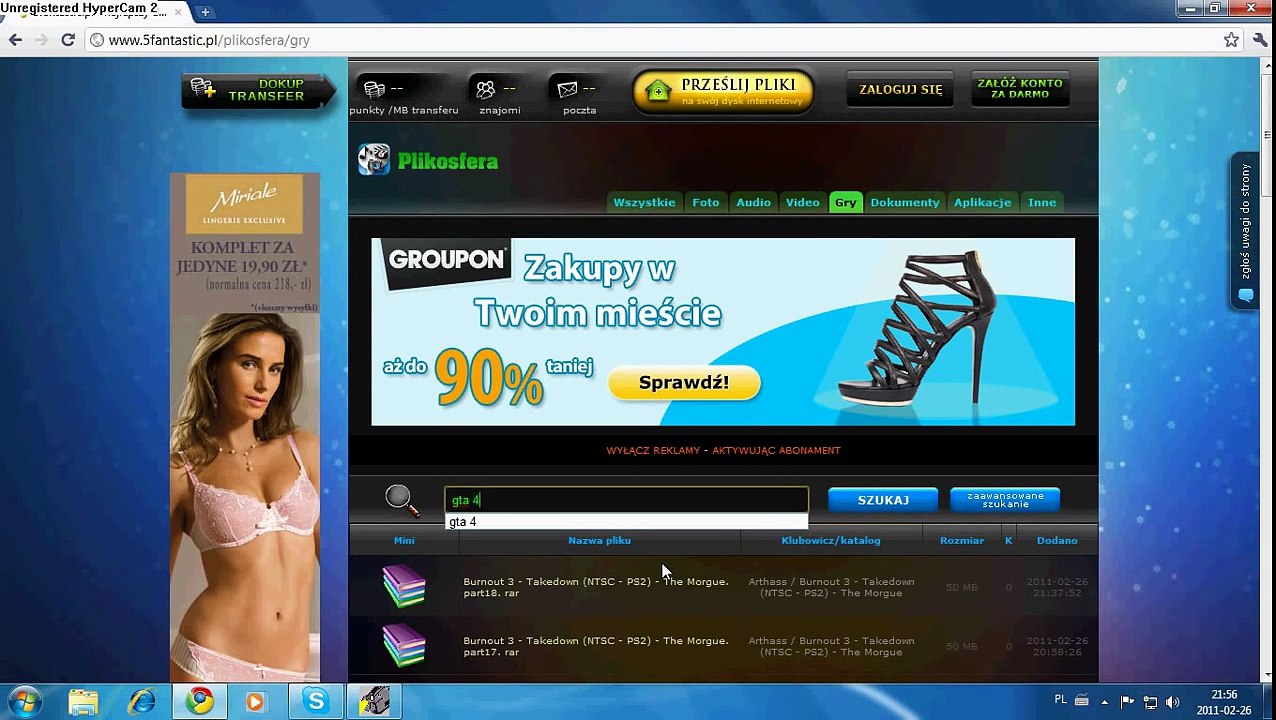1276x720 pixels.
Task: Sort by Dodano column header
Action: (x=1057, y=540)
